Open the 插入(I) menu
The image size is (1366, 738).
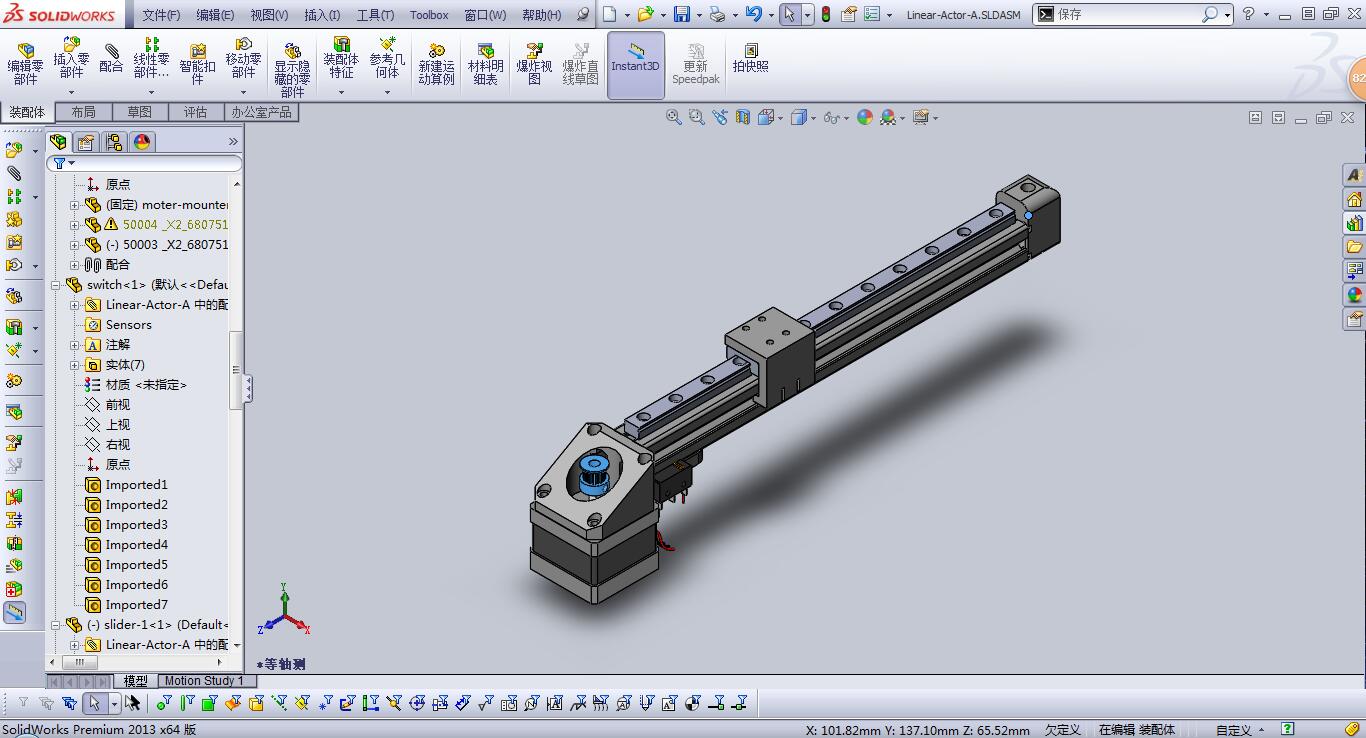[x=322, y=15]
